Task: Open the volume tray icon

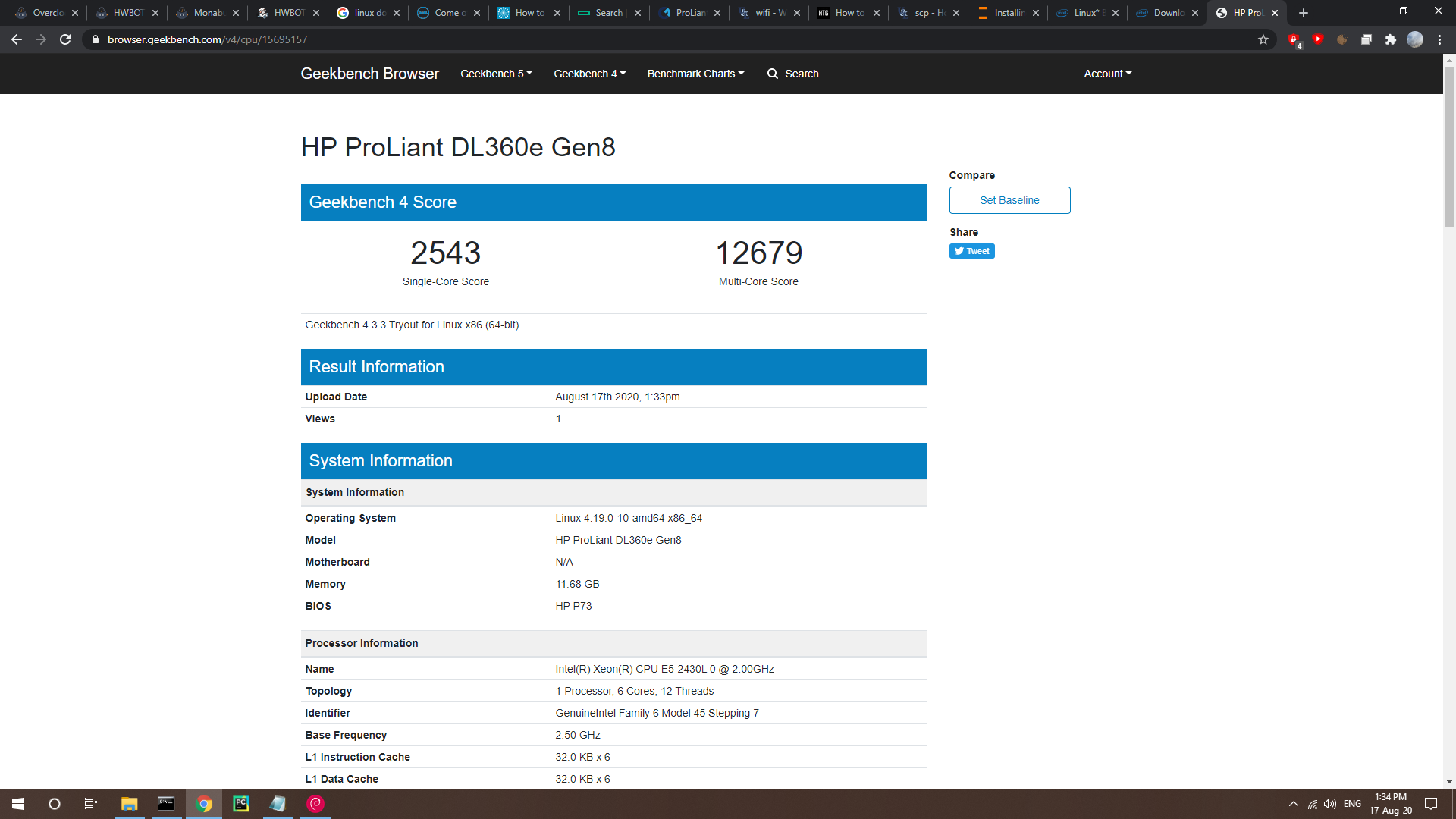Action: (x=1330, y=804)
